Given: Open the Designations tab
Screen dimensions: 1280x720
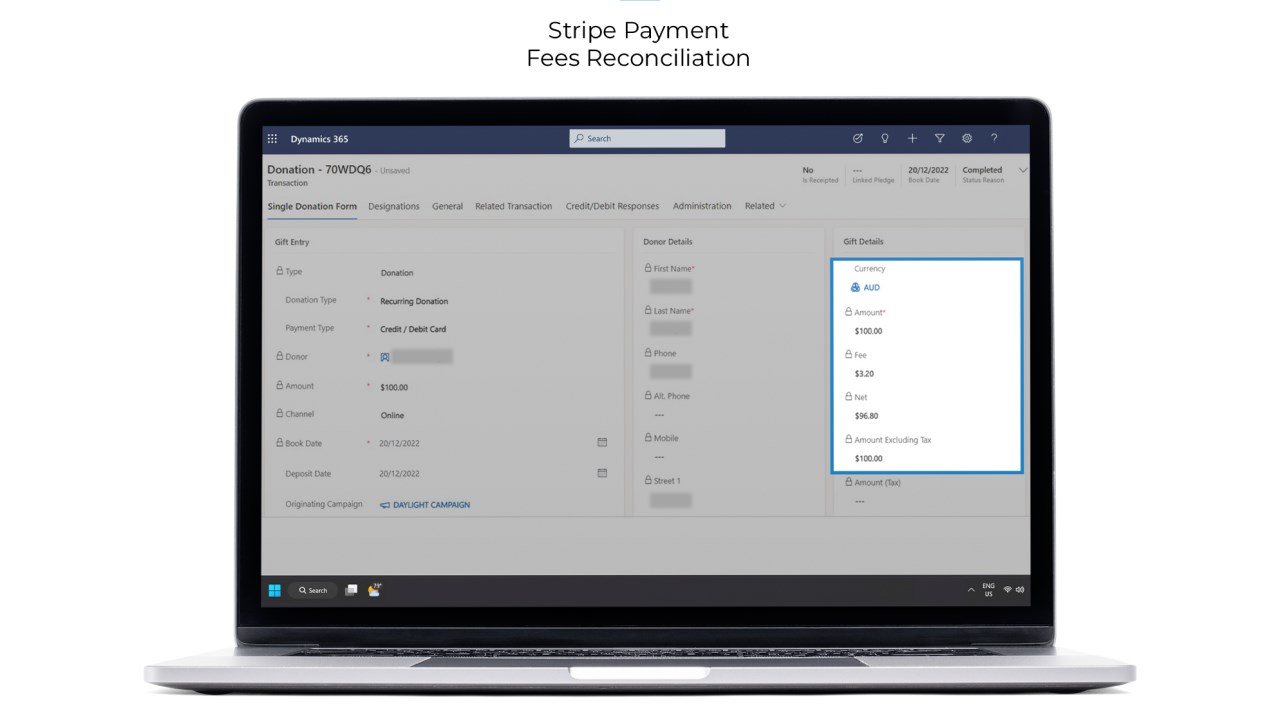Looking at the screenshot, I should pyautogui.click(x=394, y=206).
